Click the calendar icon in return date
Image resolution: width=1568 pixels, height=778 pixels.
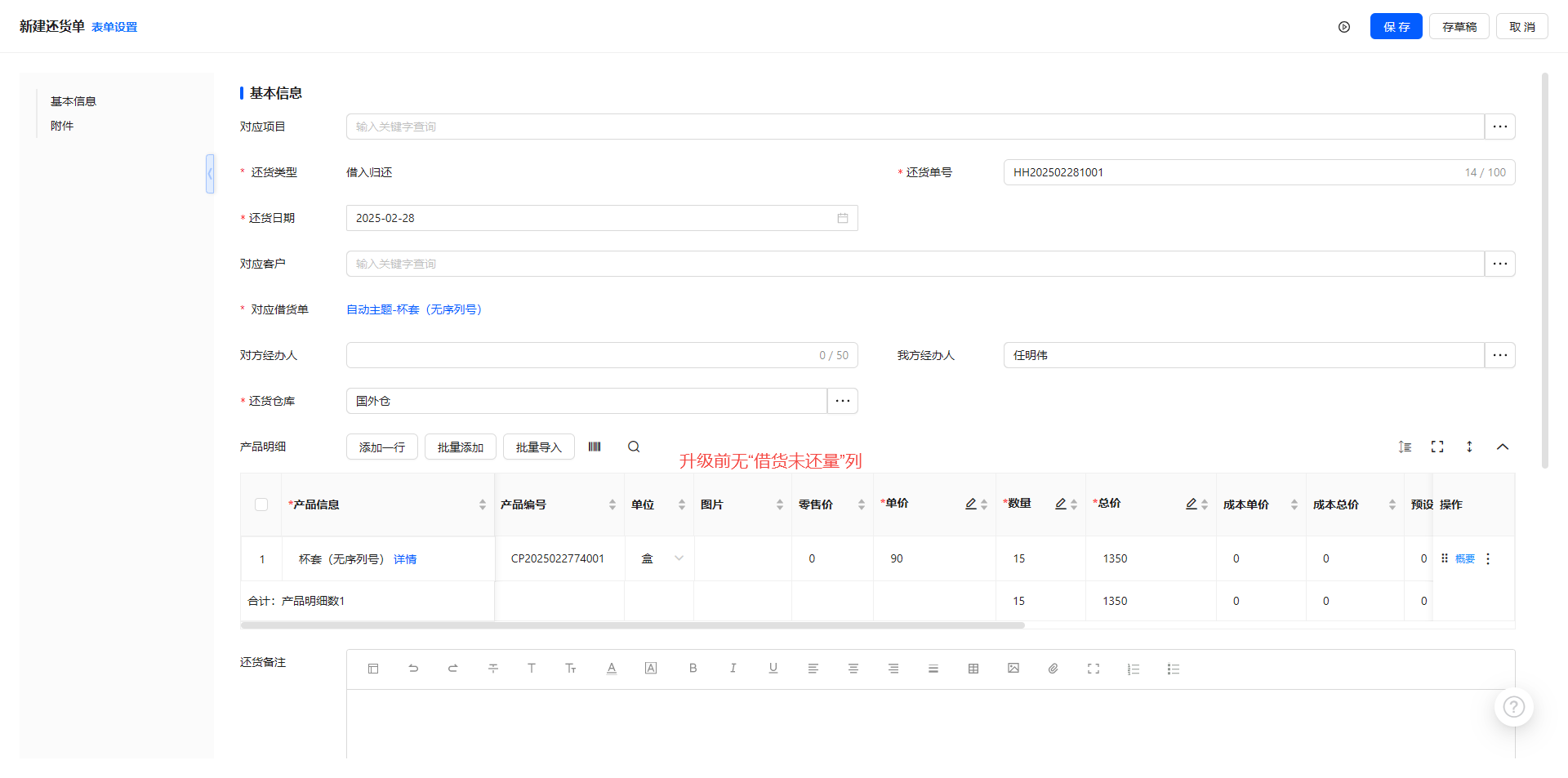coord(843,218)
